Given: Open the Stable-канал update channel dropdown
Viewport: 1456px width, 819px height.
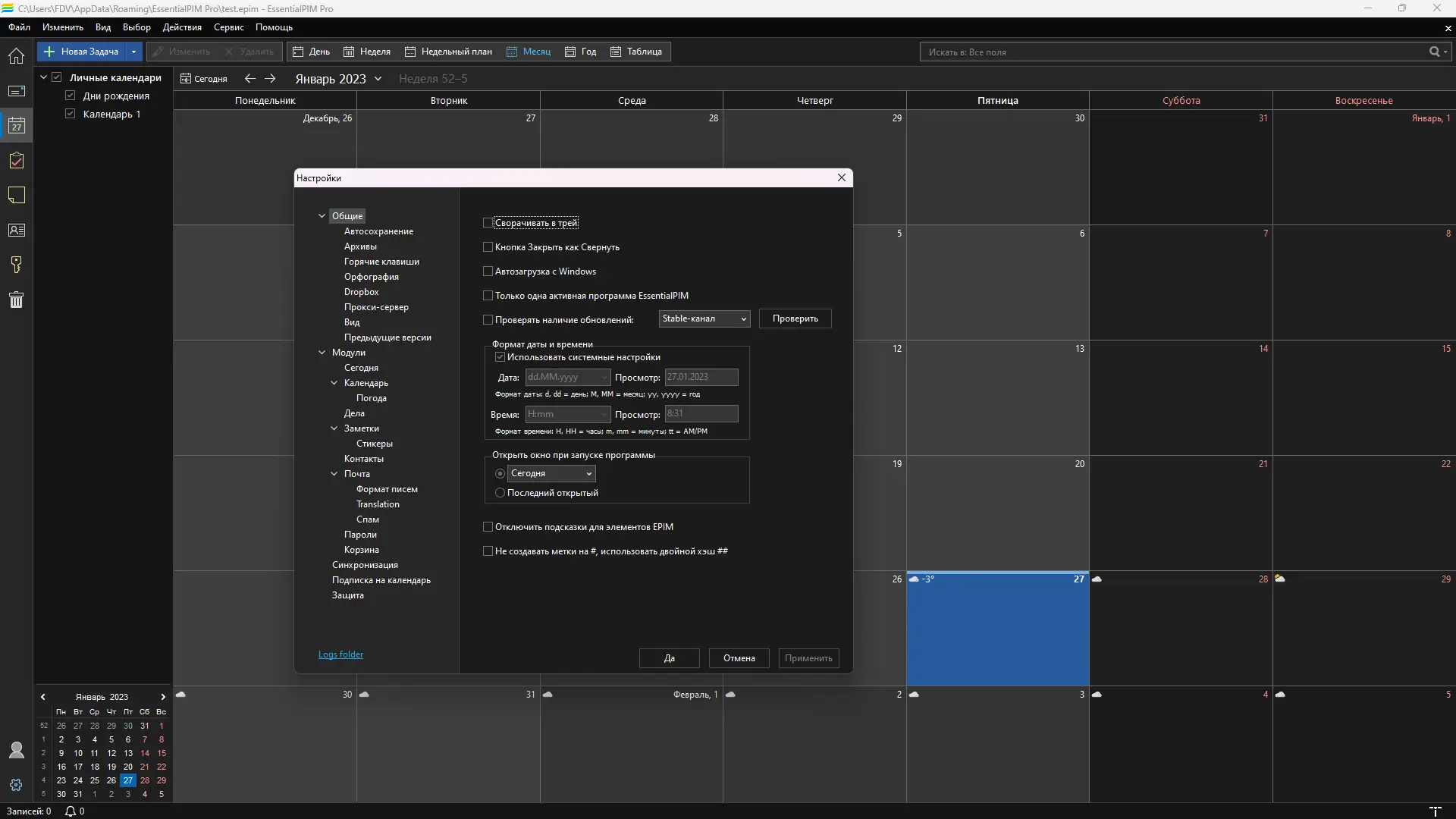Looking at the screenshot, I should 704,318.
